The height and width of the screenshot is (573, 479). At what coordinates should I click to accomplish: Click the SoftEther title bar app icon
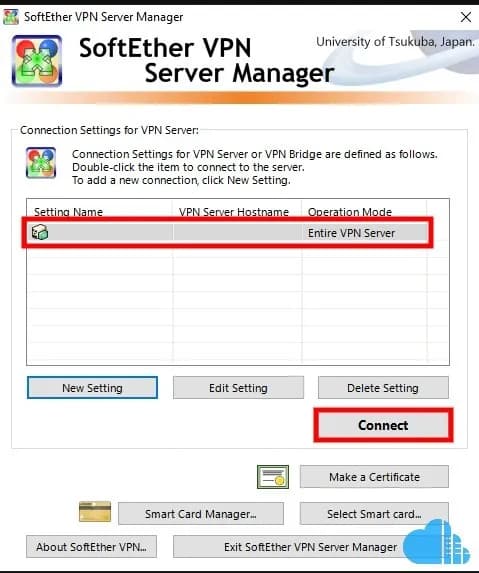point(11,17)
